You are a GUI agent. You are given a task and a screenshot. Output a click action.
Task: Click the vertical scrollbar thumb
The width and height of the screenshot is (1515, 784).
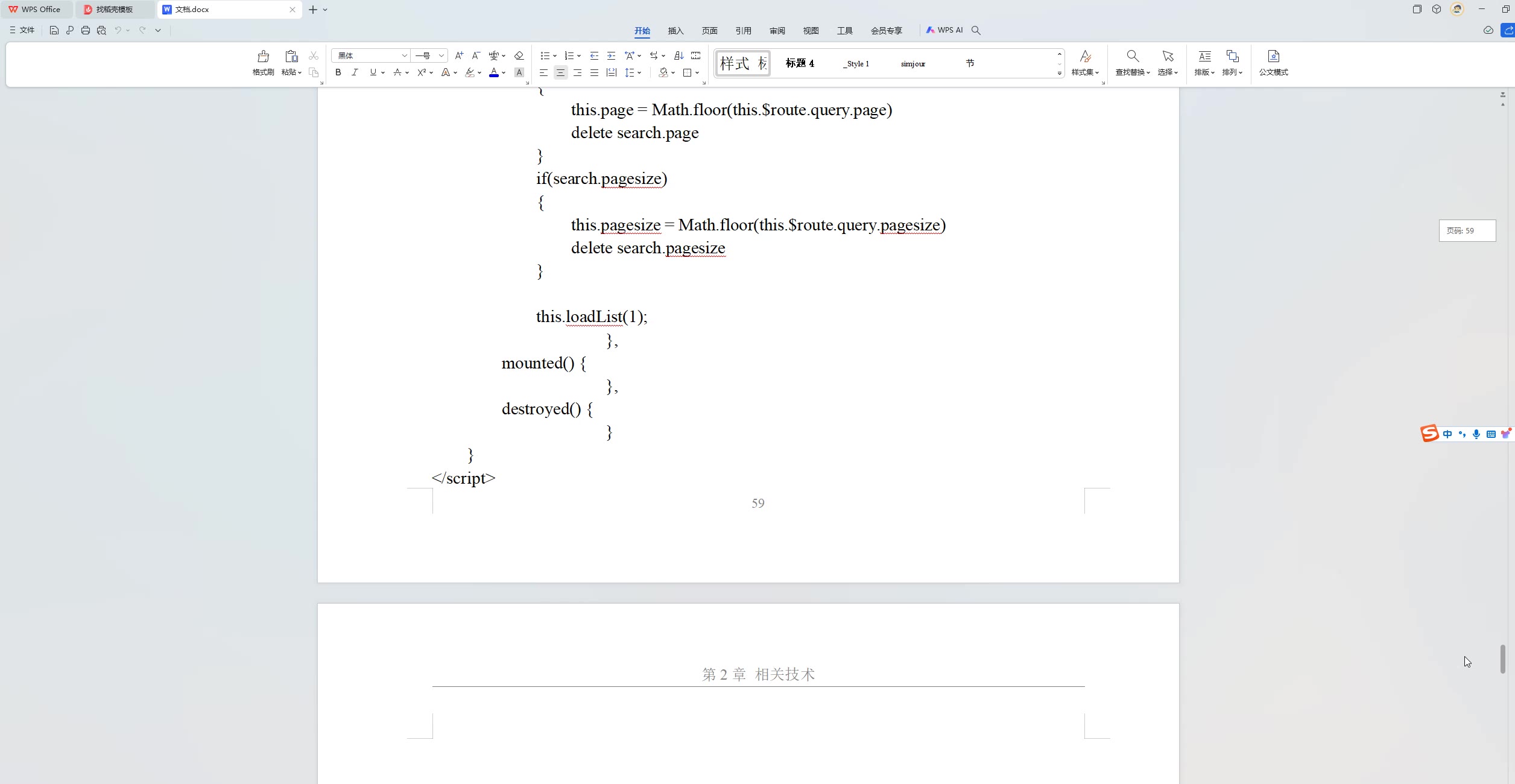[1503, 659]
